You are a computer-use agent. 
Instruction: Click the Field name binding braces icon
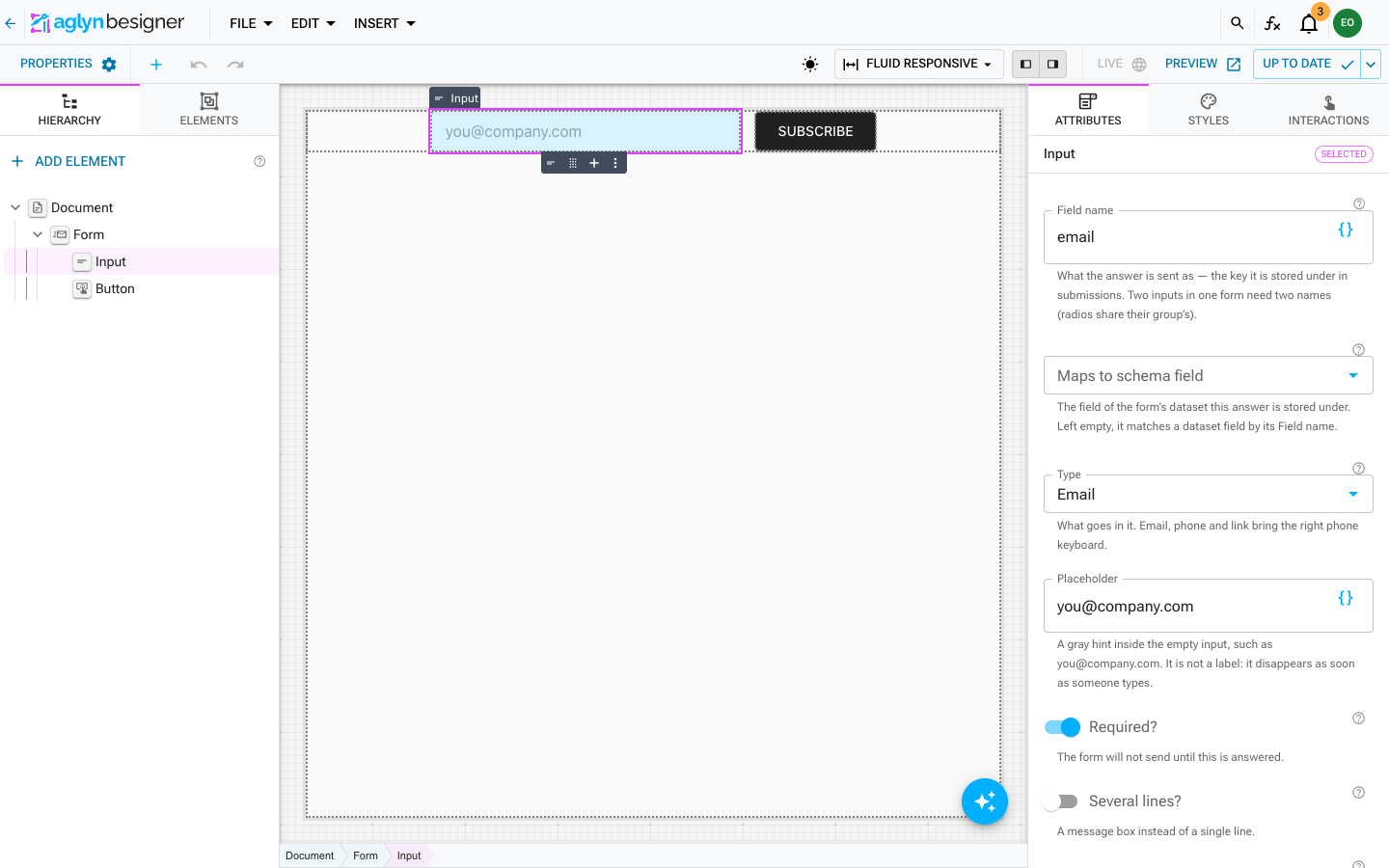[1346, 230]
